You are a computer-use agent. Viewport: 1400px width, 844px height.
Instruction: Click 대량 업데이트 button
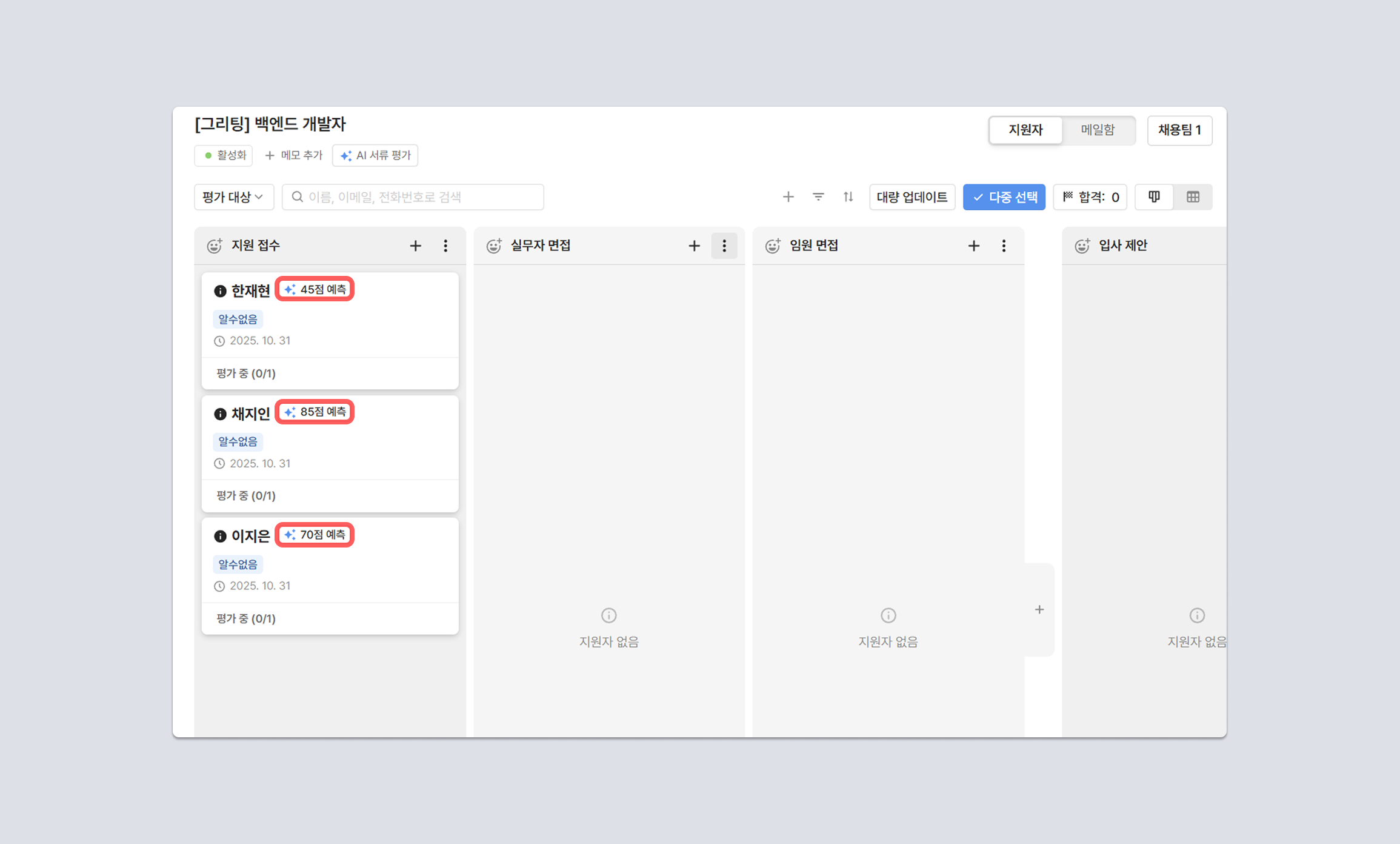(x=912, y=197)
